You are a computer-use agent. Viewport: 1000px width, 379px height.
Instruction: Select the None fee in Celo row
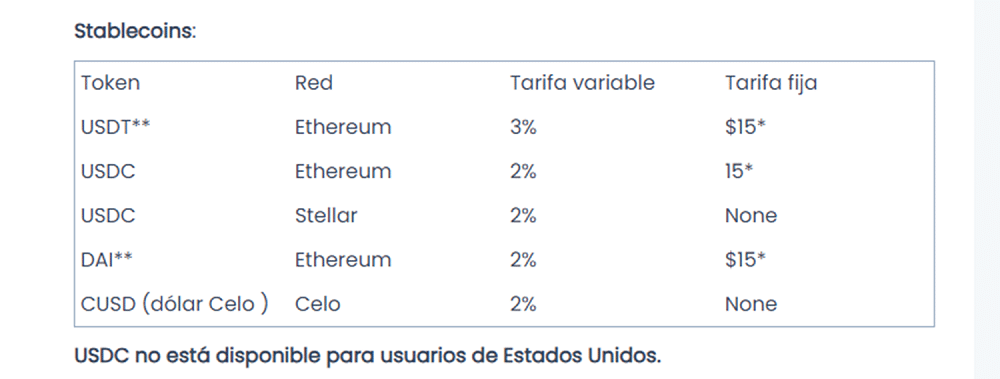point(751,304)
